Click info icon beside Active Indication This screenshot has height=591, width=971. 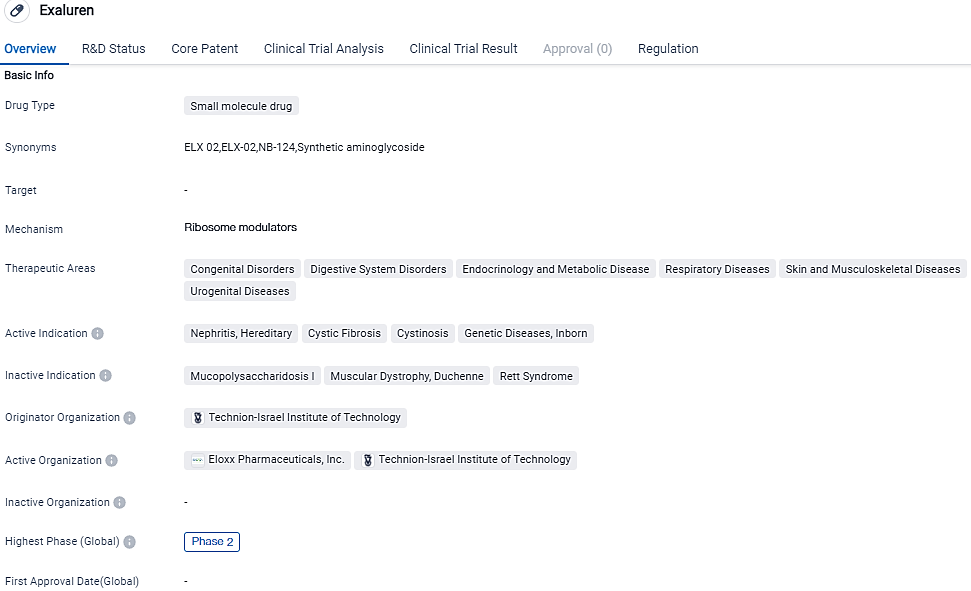98,333
